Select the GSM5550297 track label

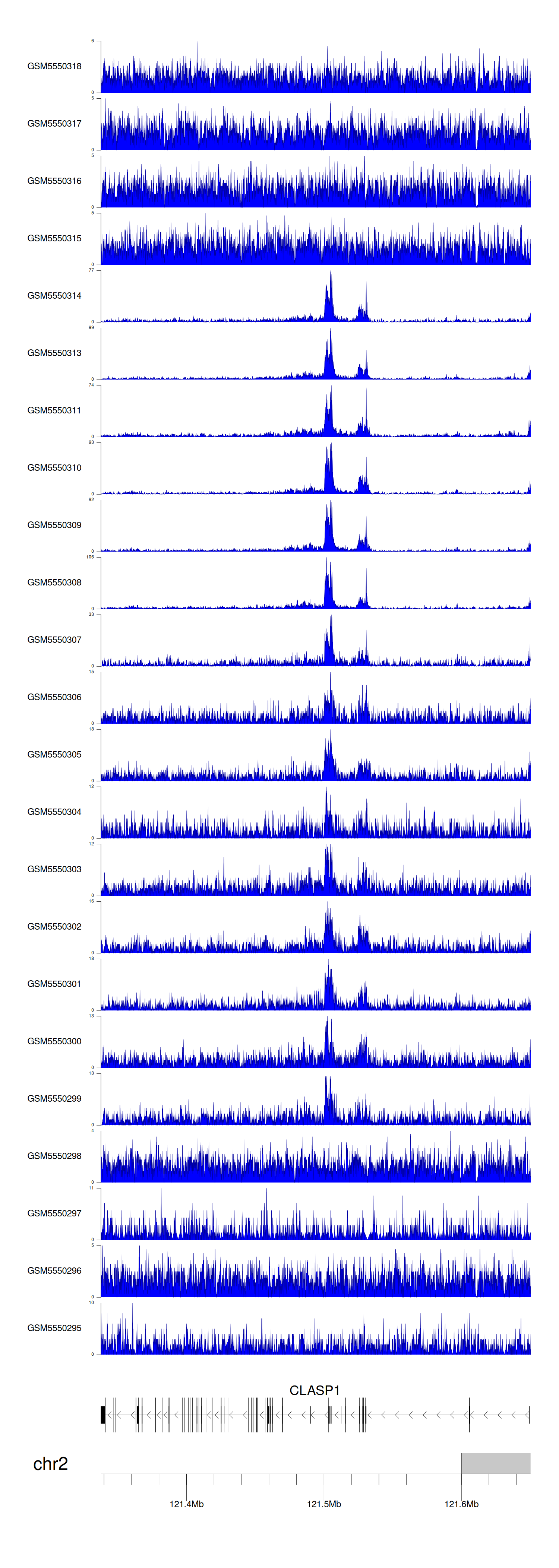(x=54, y=1213)
